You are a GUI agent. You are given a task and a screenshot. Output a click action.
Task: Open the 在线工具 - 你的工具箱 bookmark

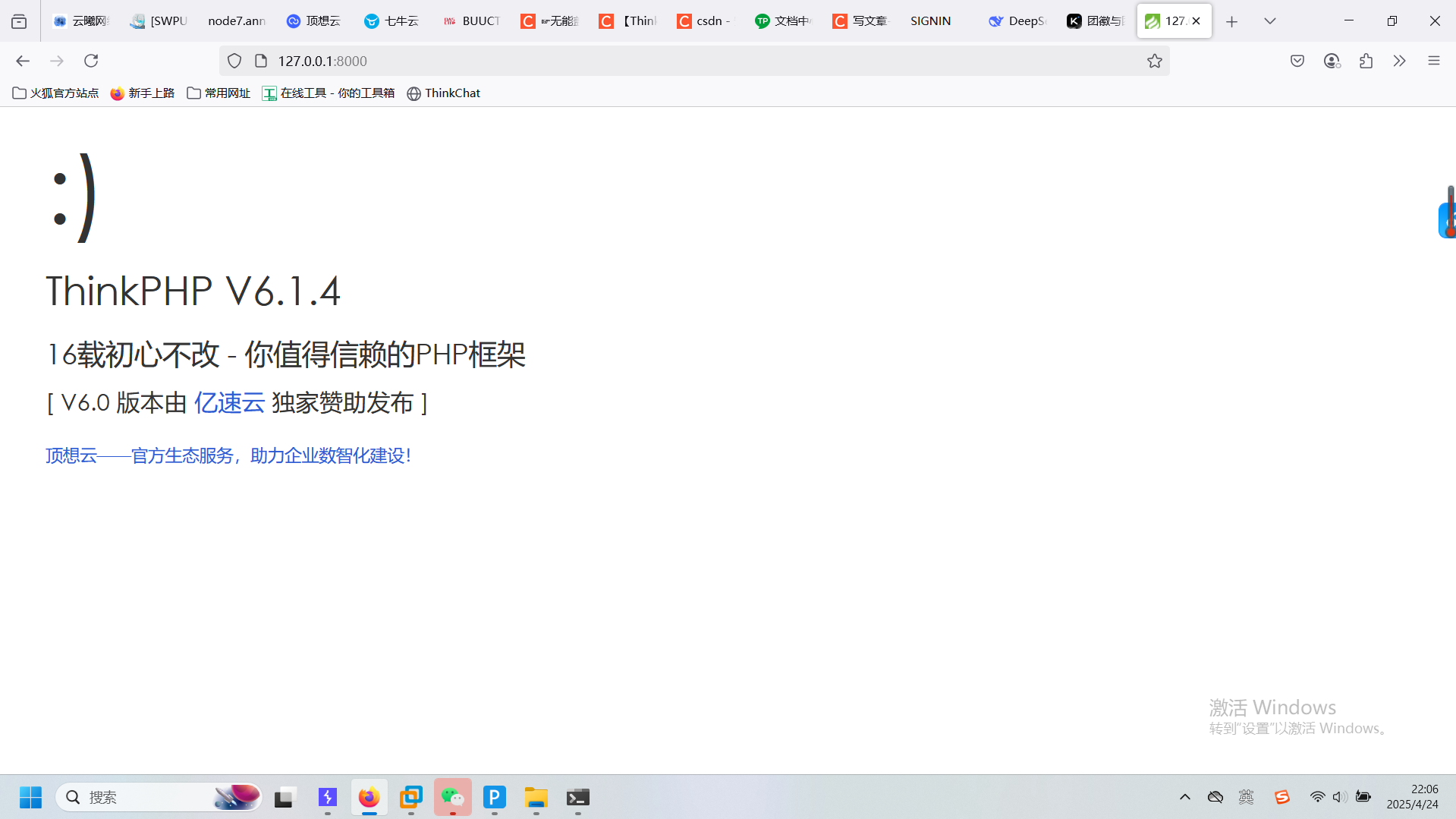pos(329,93)
